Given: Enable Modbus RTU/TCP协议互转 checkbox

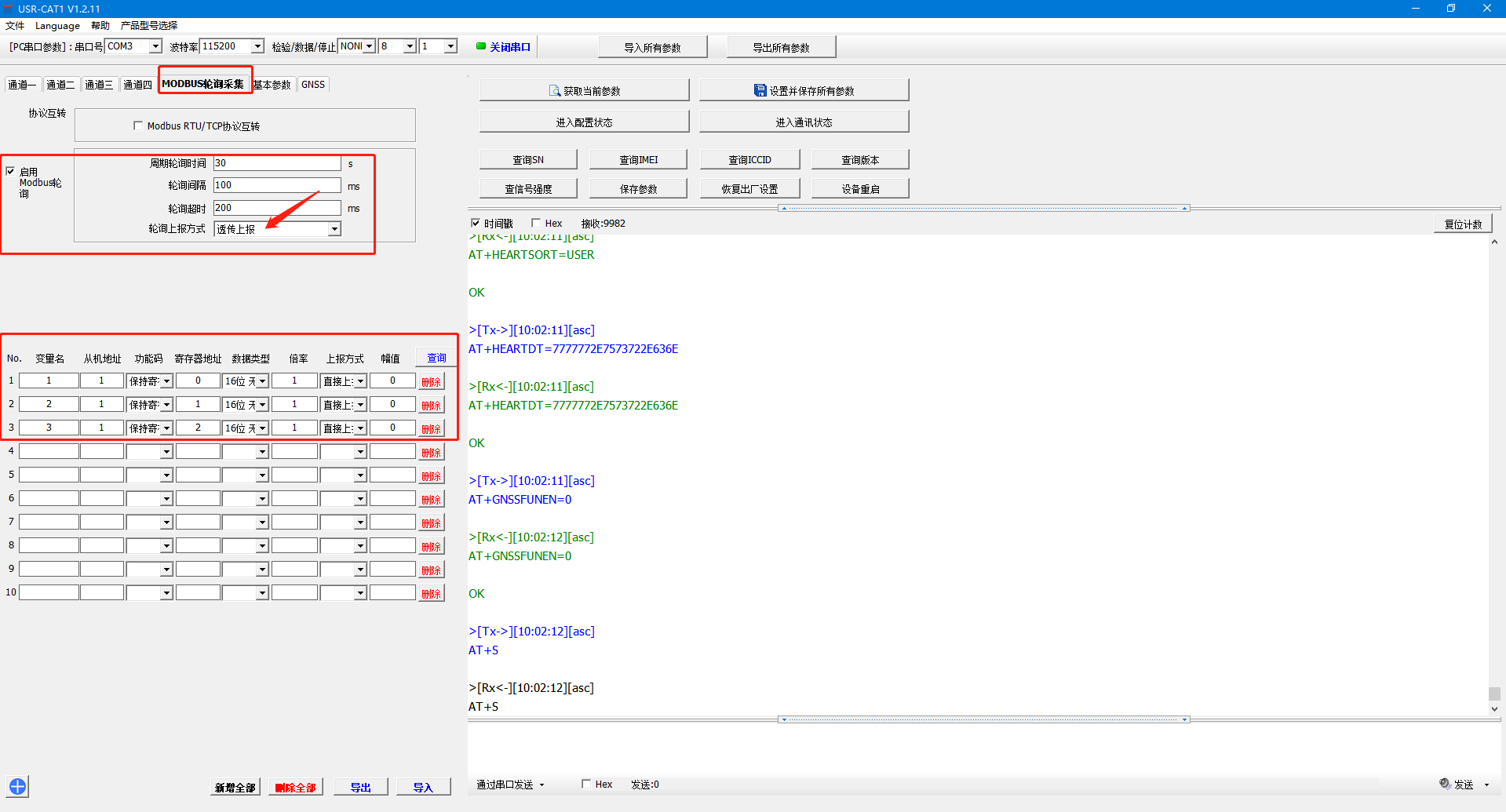Looking at the screenshot, I should pos(138,126).
